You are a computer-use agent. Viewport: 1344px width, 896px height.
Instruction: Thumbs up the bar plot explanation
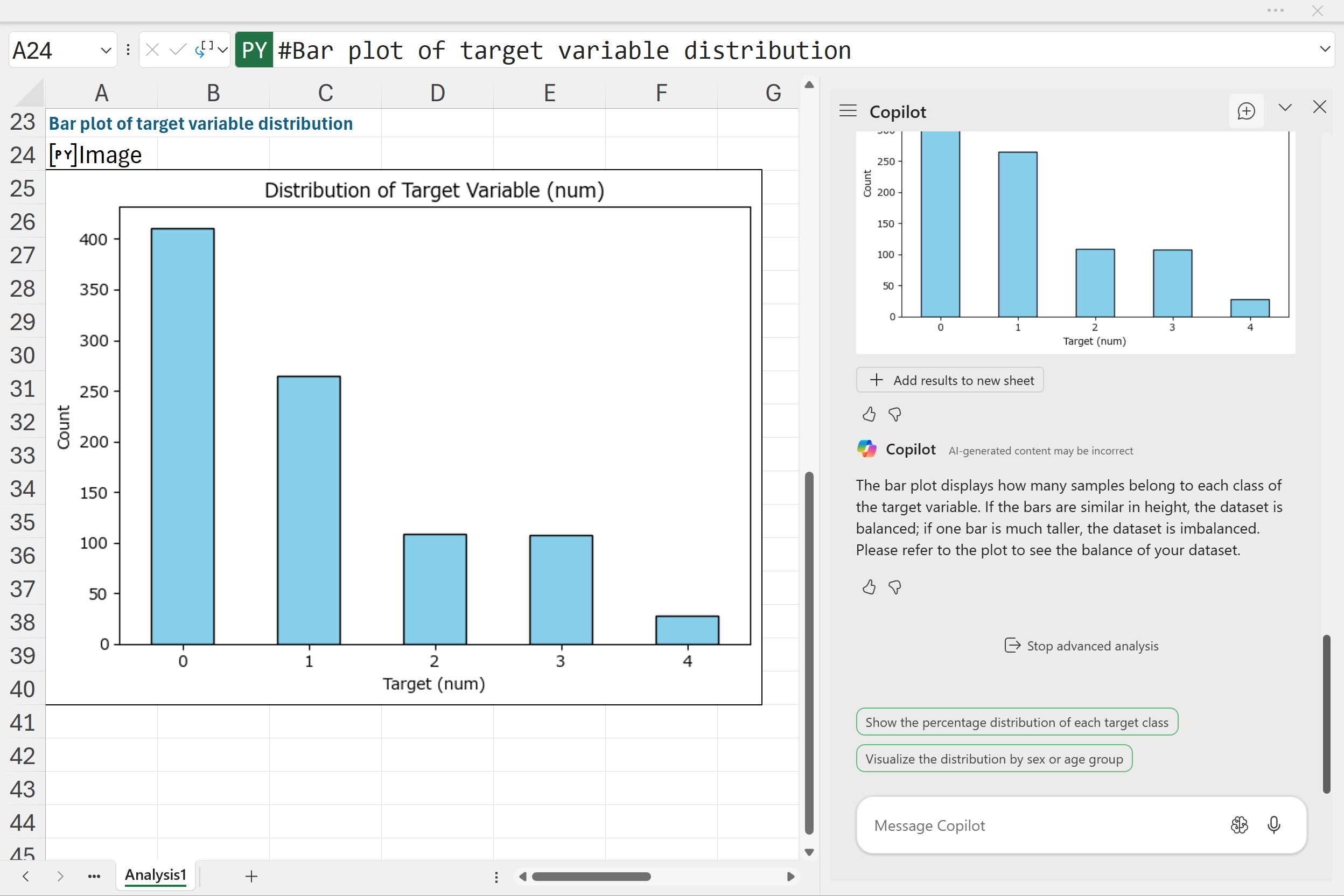(869, 587)
